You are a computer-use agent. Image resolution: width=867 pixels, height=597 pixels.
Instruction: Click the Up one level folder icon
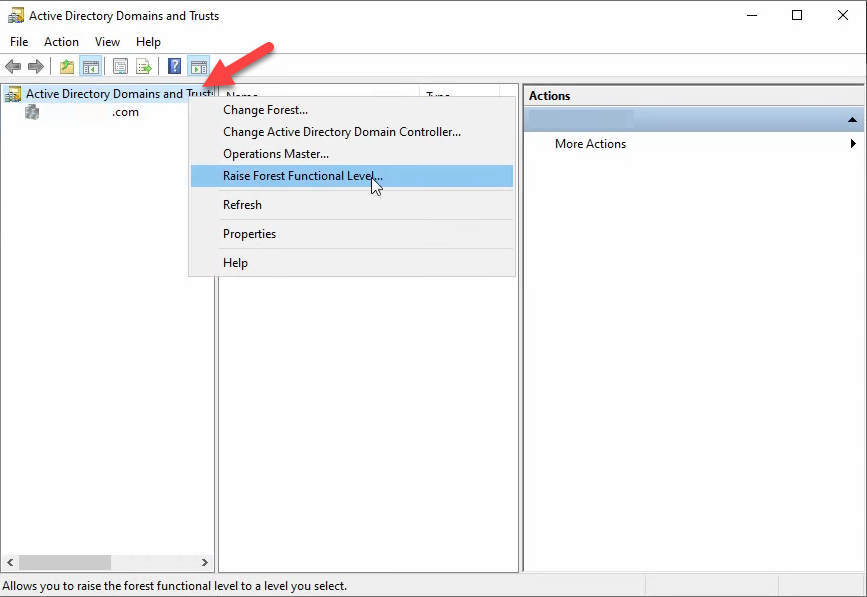(x=67, y=67)
